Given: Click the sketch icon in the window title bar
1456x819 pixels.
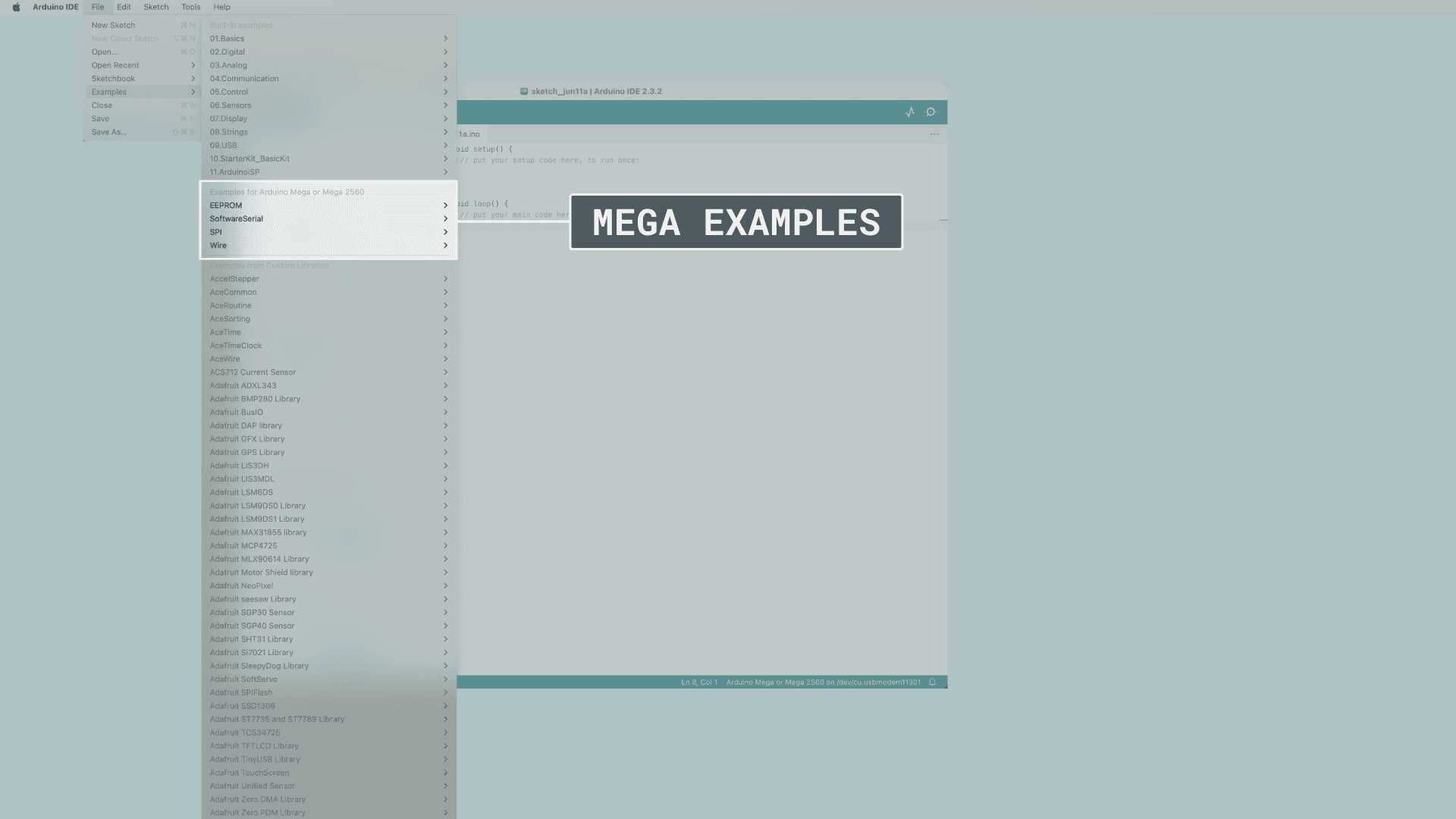Looking at the screenshot, I should 523,91.
